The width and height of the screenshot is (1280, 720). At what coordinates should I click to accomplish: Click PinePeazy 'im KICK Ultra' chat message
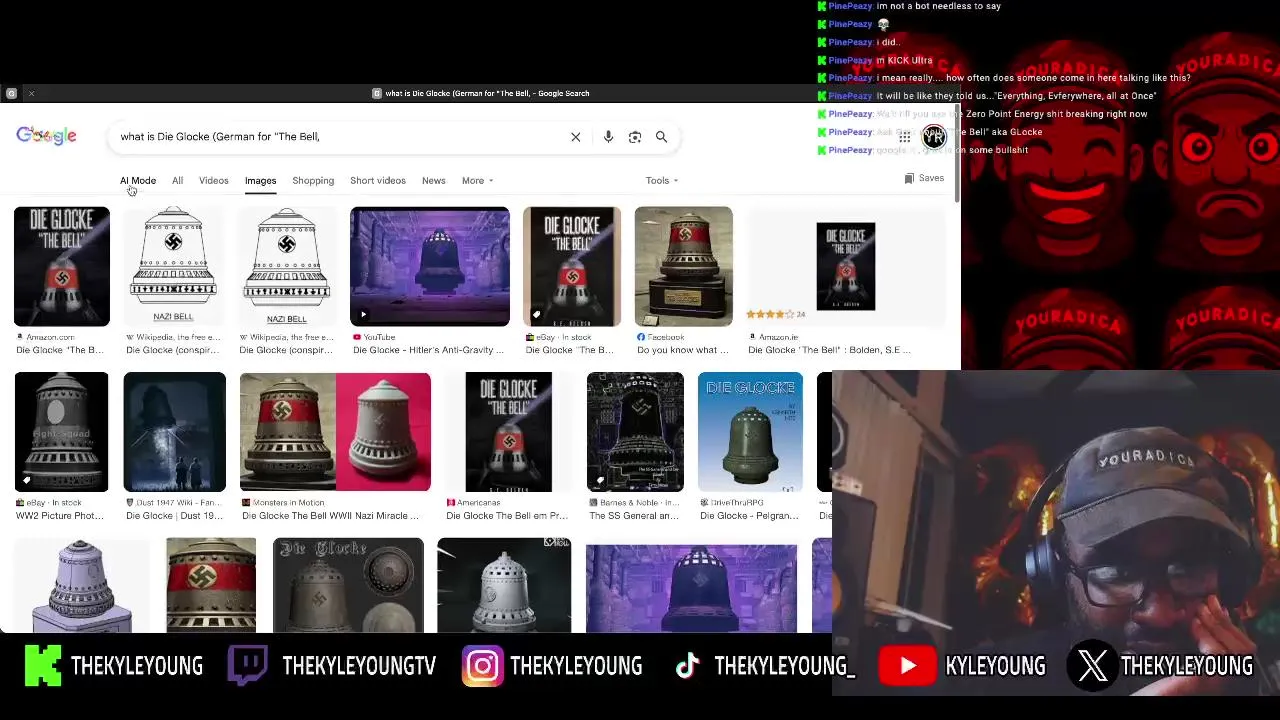(904, 60)
